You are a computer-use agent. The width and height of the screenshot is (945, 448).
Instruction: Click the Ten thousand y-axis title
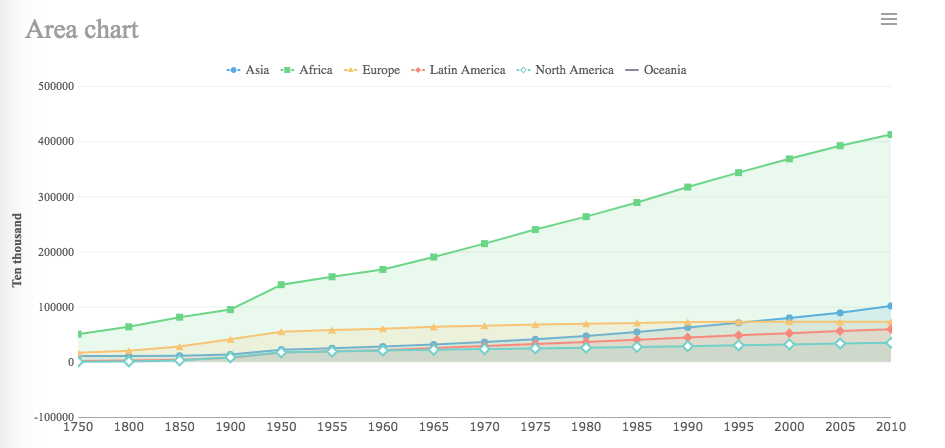[x=17, y=250]
